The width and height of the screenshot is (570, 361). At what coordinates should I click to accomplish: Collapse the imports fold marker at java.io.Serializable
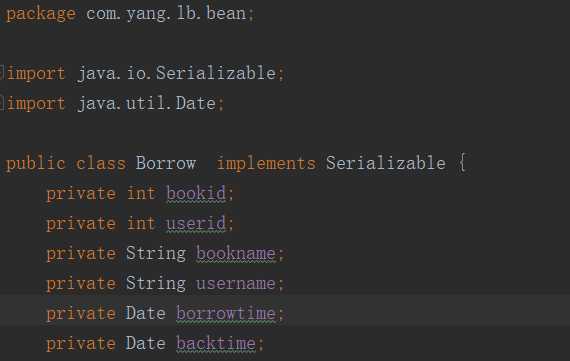(x=2, y=72)
